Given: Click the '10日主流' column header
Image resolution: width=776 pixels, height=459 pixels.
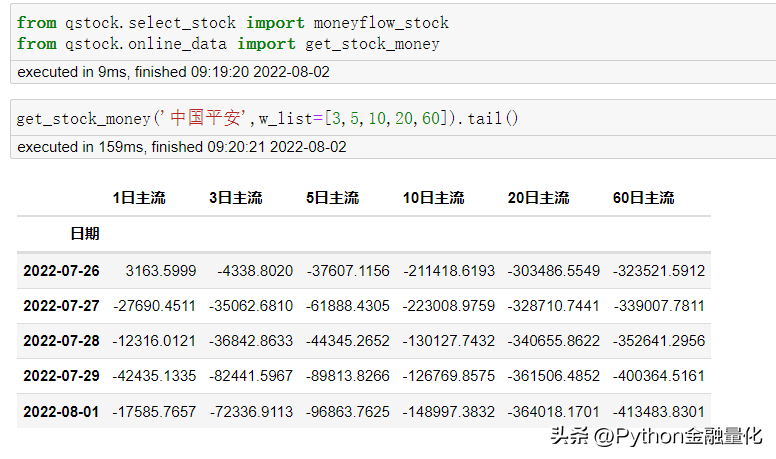Looking at the screenshot, I should click(434, 198).
